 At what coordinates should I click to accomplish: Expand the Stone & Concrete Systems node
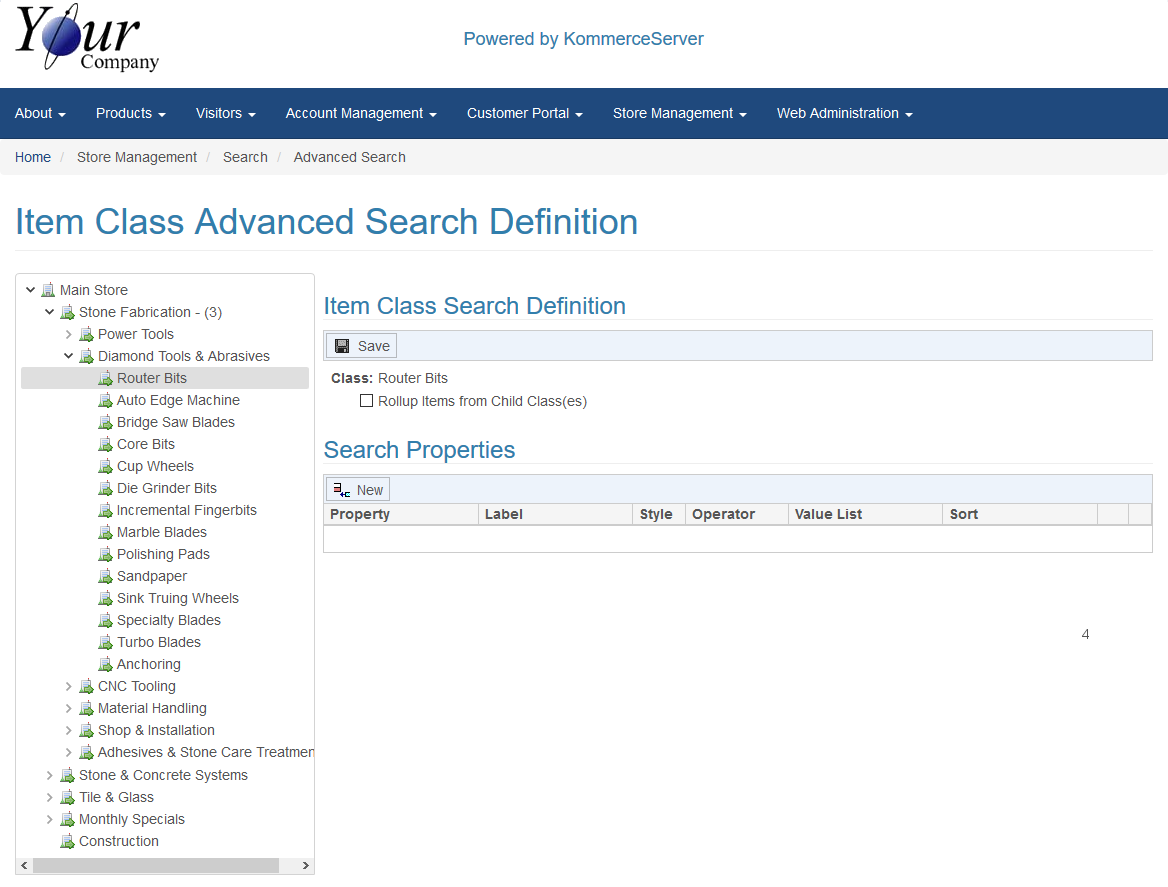(50, 775)
